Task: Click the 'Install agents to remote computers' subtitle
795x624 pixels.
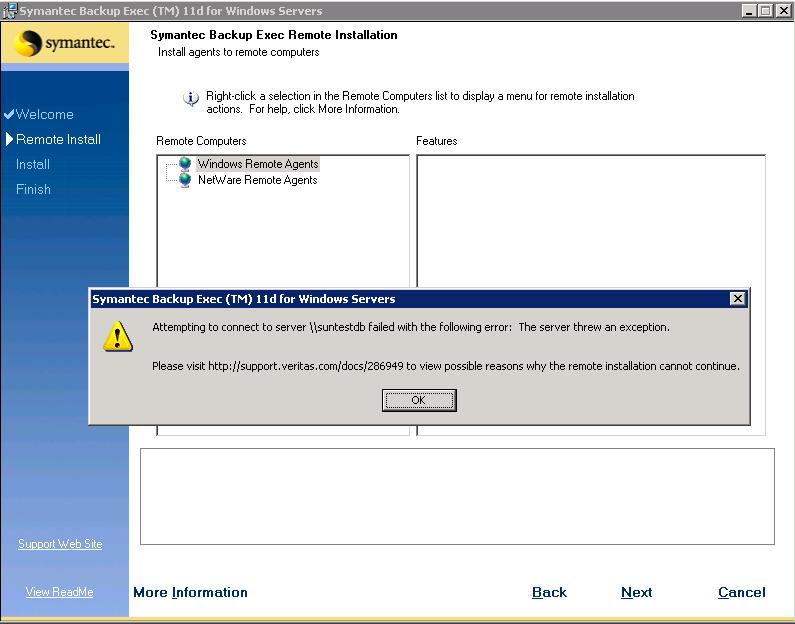Action: coord(238,52)
